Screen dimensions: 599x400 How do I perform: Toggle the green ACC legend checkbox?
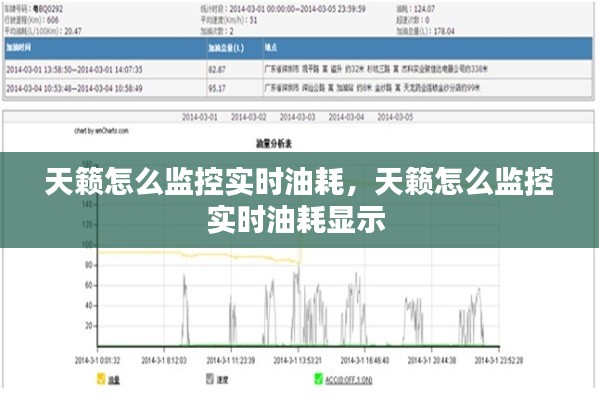(x=319, y=379)
